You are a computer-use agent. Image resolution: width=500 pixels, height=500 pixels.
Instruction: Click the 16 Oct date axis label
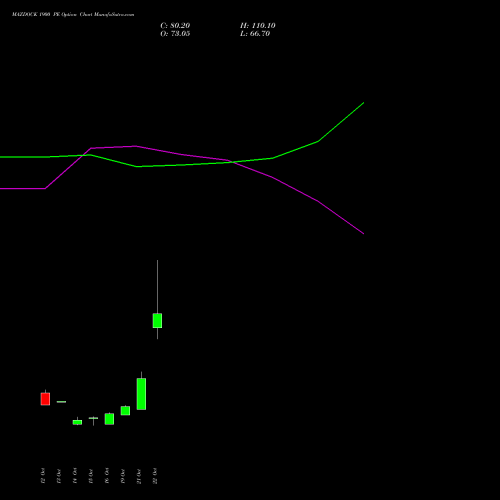pyautogui.click(x=107, y=476)
